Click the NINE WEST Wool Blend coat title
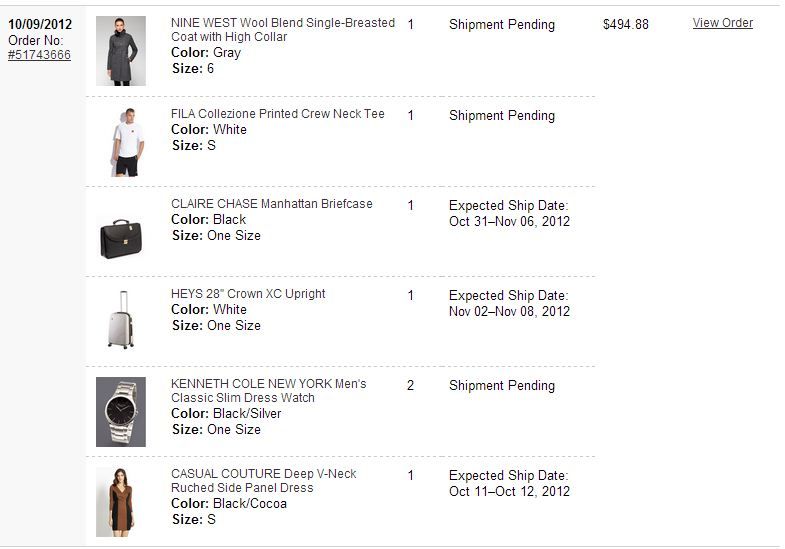Screen dimensions: 785x549 (x=282, y=30)
